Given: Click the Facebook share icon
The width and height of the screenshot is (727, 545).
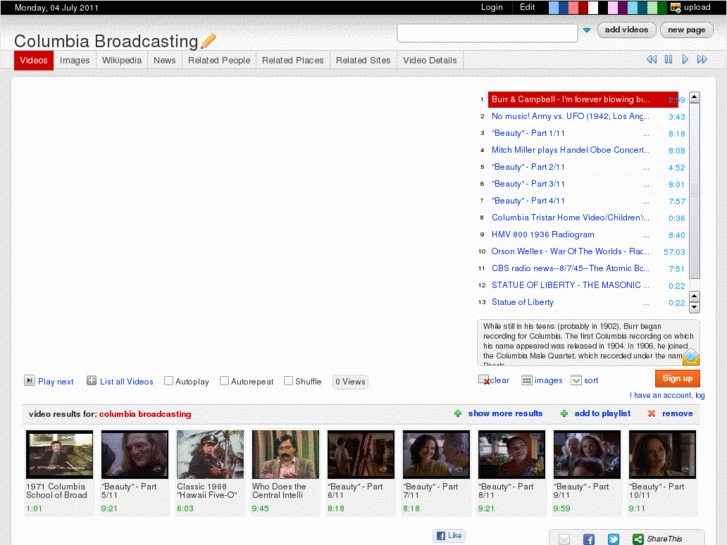Looking at the screenshot, I should pyautogui.click(x=589, y=539).
